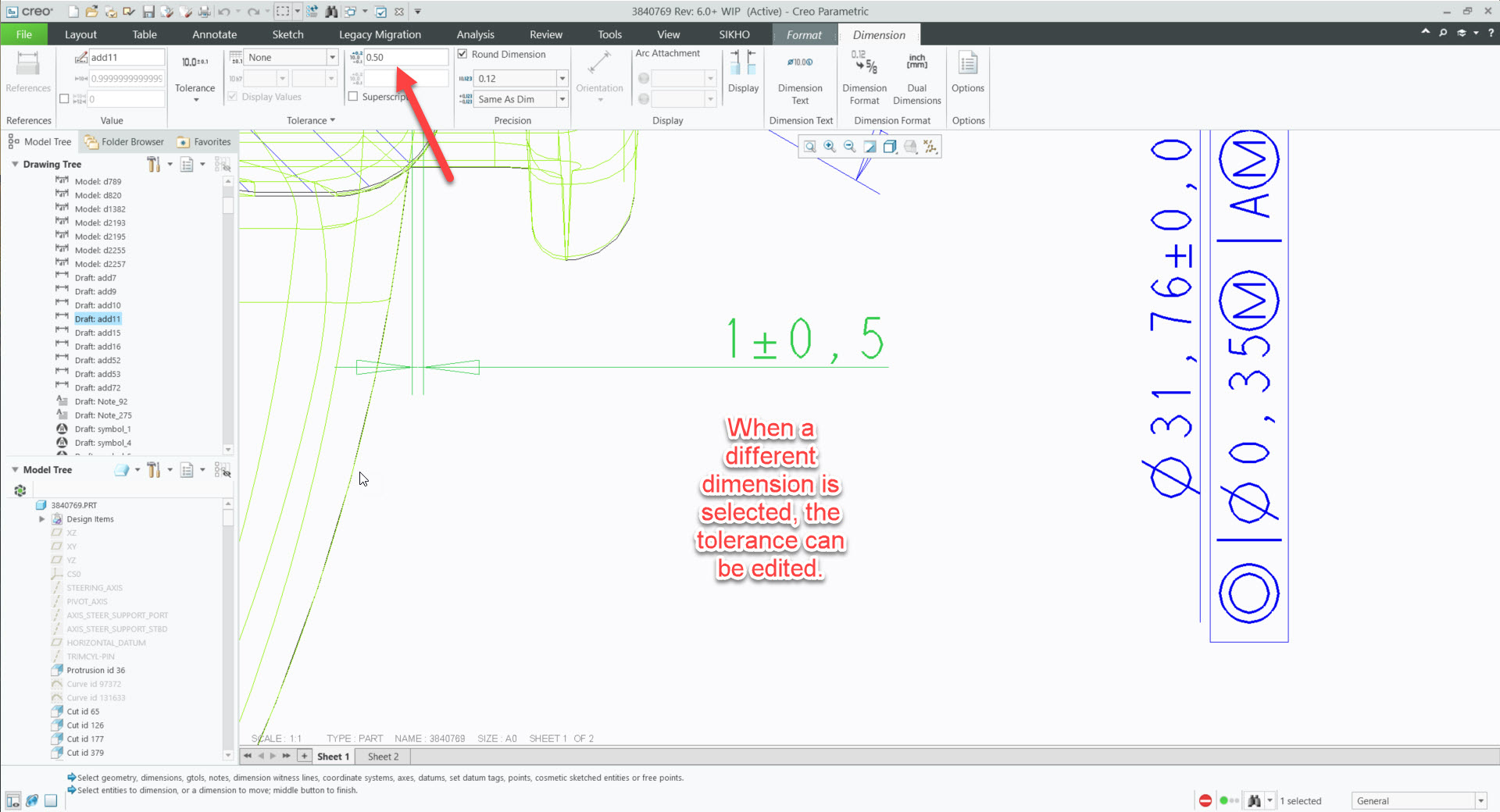
Task: Enable the Superscript checkbox
Action: tap(353, 96)
